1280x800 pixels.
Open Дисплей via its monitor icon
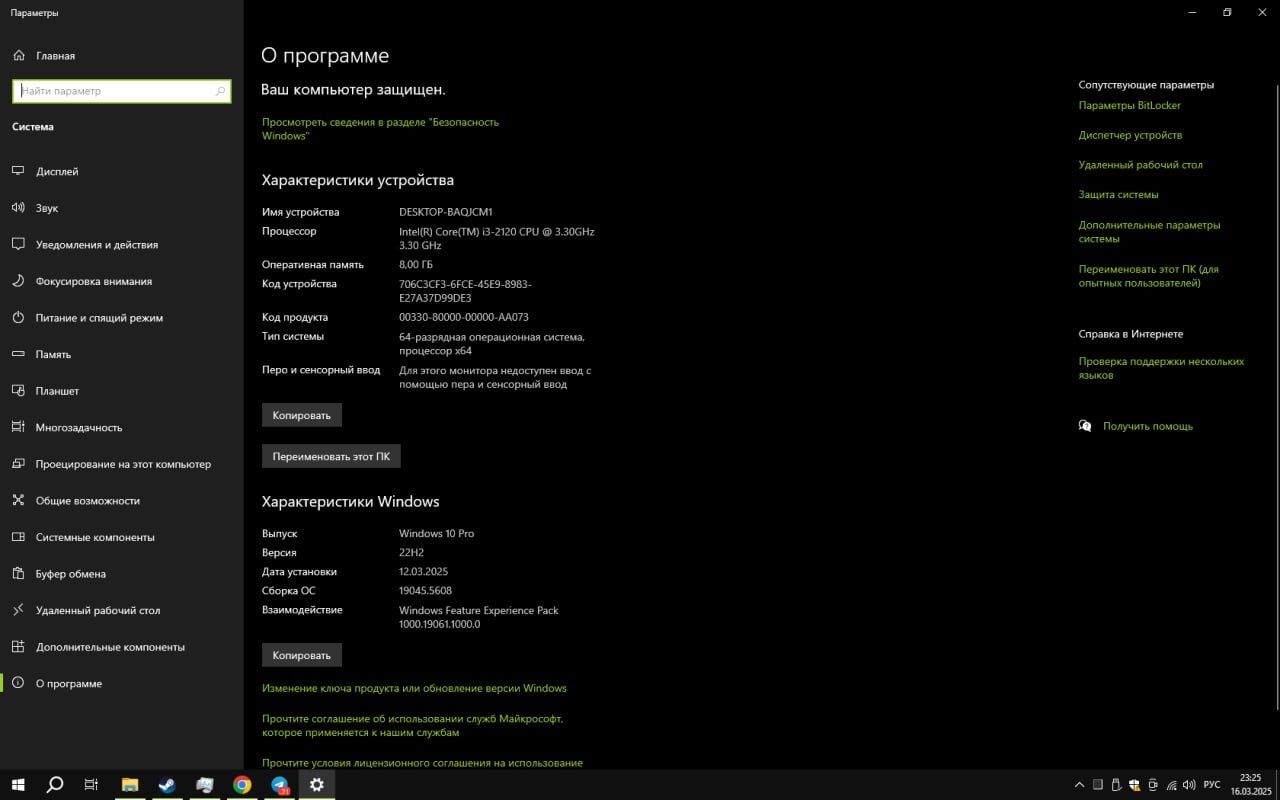pos(18,171)
